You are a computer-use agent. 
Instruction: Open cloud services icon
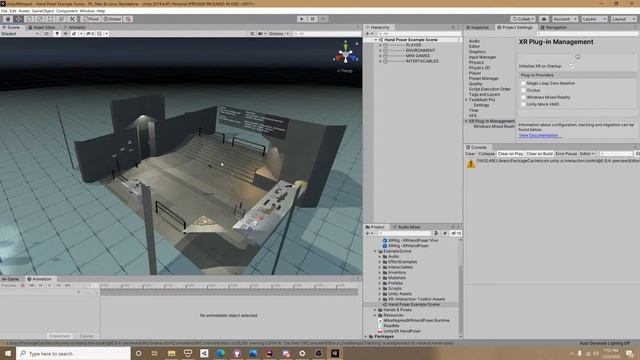(x=544, y=19)
